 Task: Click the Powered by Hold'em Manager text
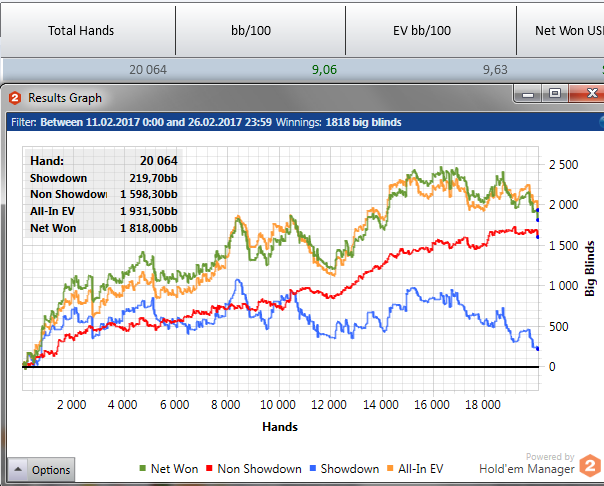tap(527, 464)
